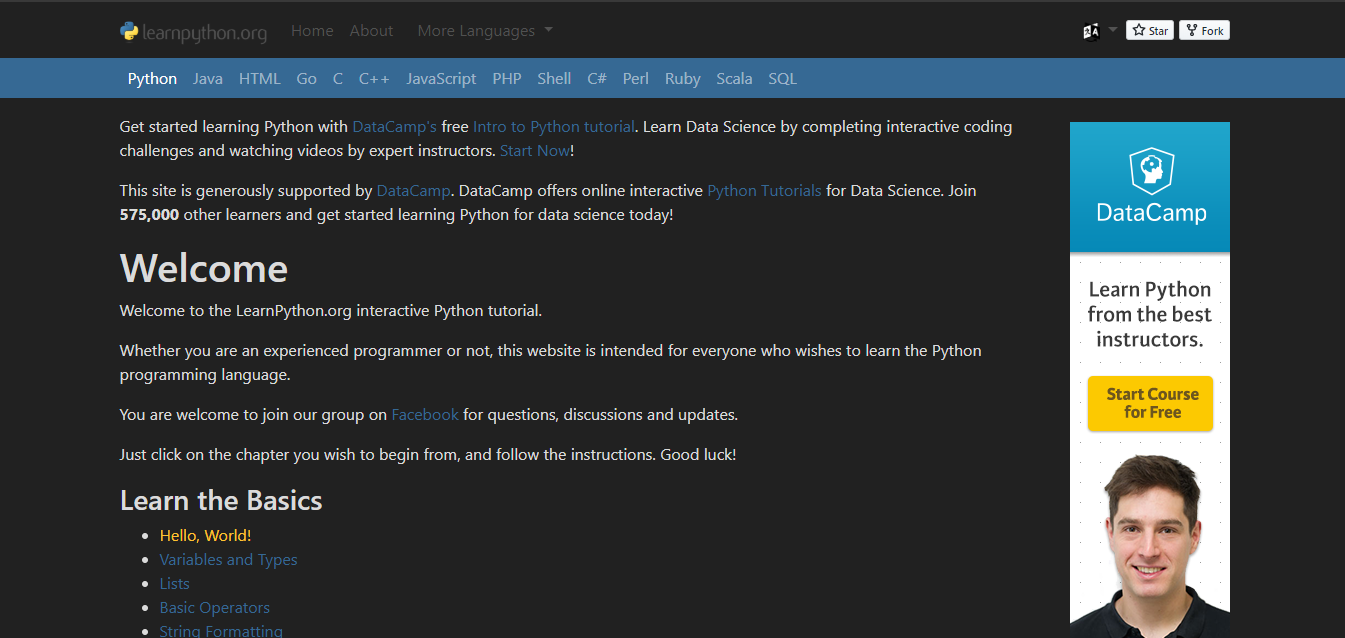Click the star icon in the Star button
Viewport: 1345px width, 638px height.
[1138, 30]
